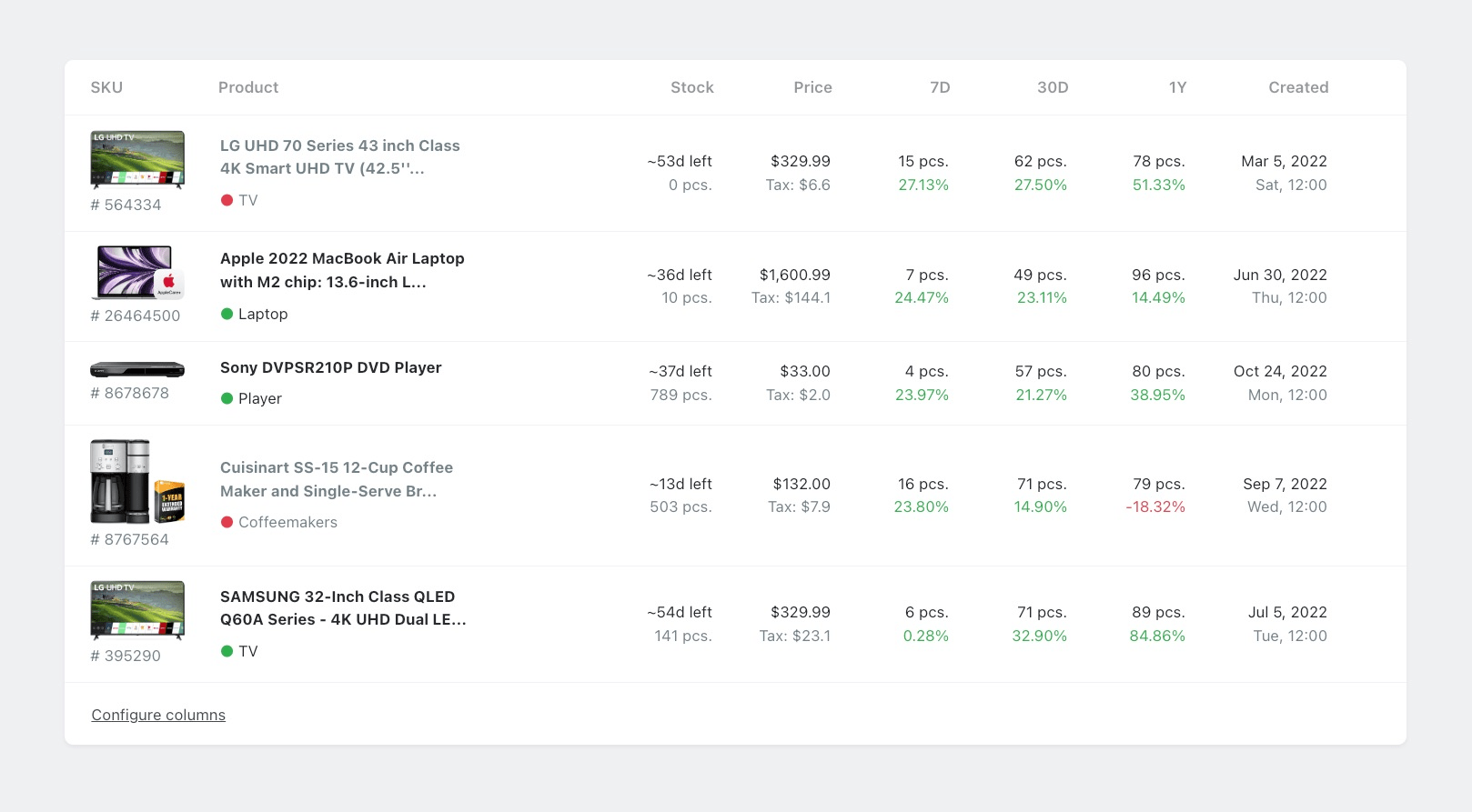Open Sony DVPSR210P DVD Player title
The image size is (1472, 812).
click(331, 367)
